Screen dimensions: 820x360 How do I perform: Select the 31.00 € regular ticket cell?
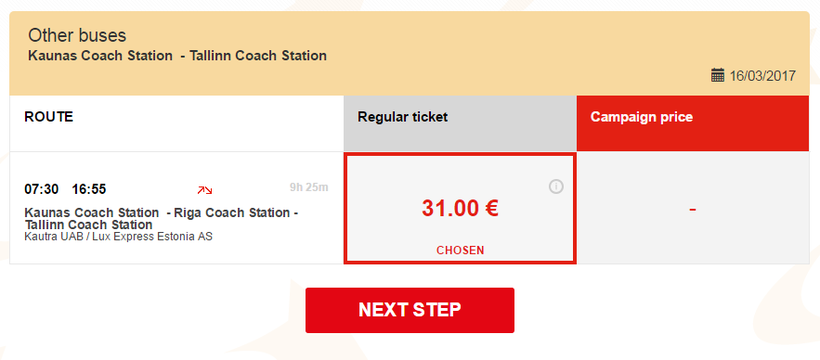point(460,208)
